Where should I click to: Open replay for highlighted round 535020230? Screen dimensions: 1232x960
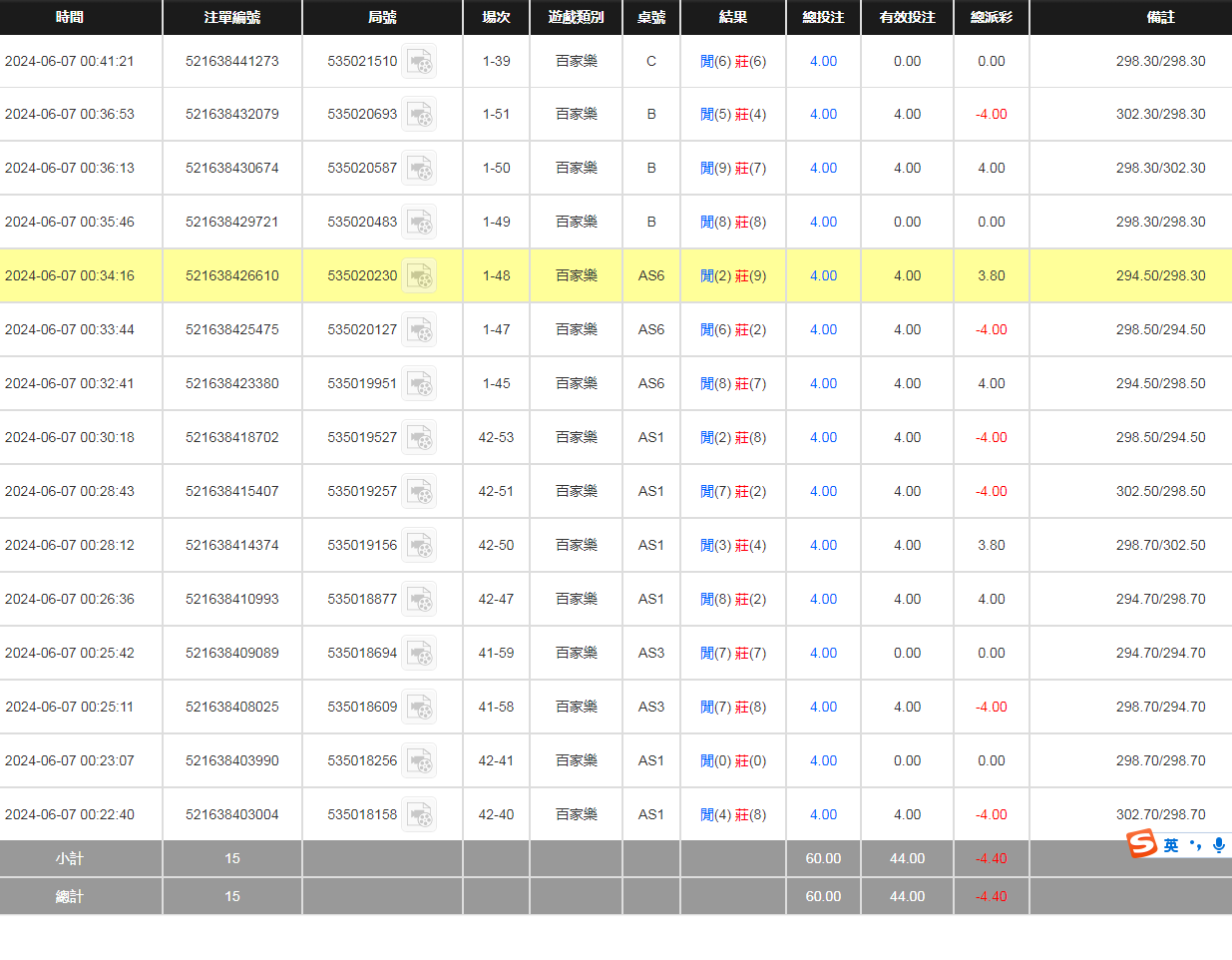[419, 276]
